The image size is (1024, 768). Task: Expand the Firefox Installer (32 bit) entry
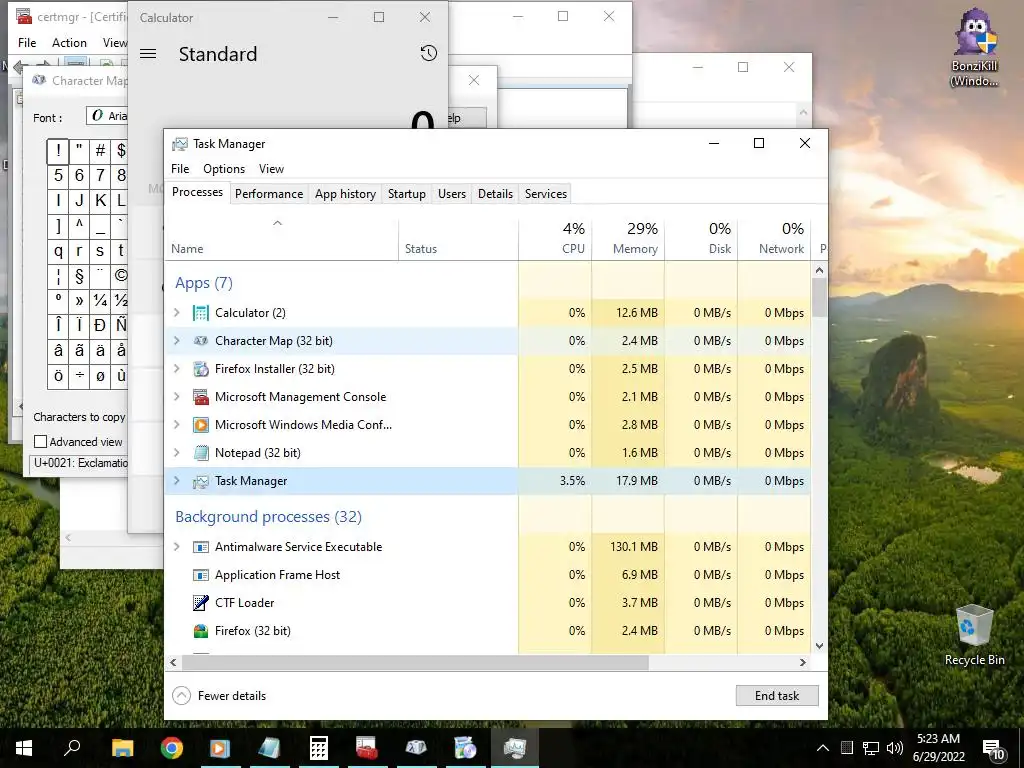(176, 369)
